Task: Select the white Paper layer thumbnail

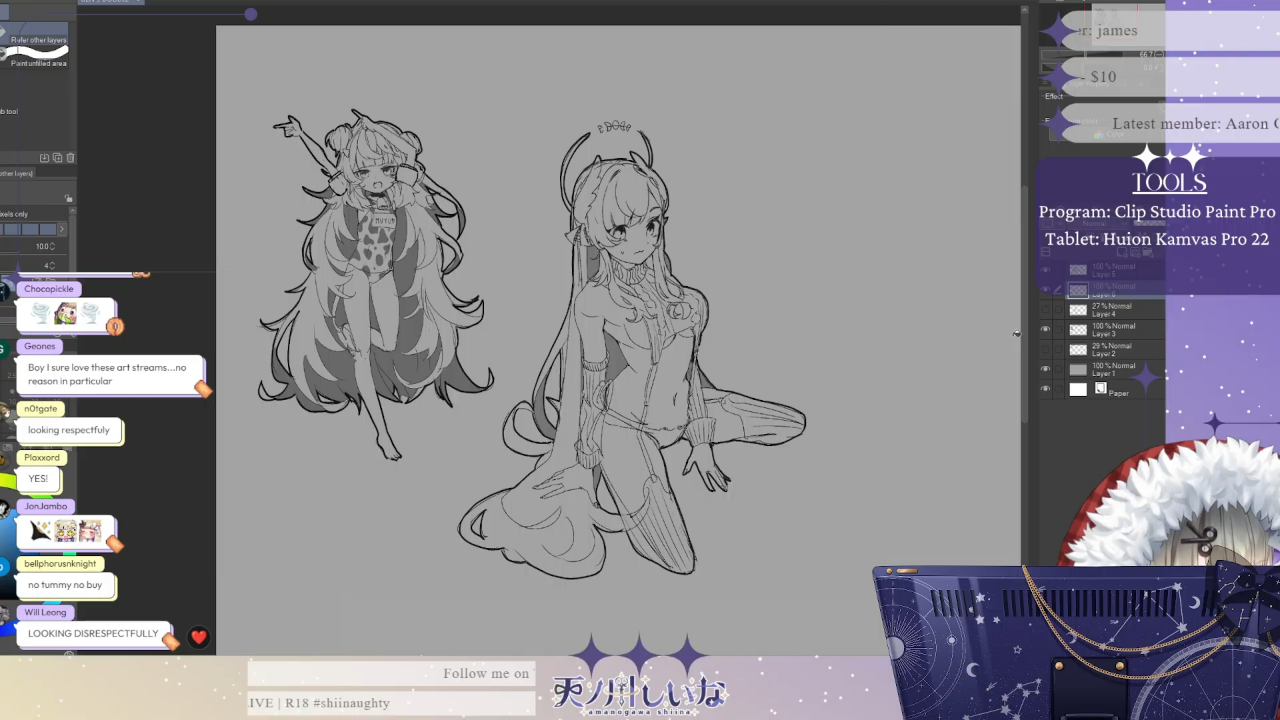Action: [x=1078, y=390]
